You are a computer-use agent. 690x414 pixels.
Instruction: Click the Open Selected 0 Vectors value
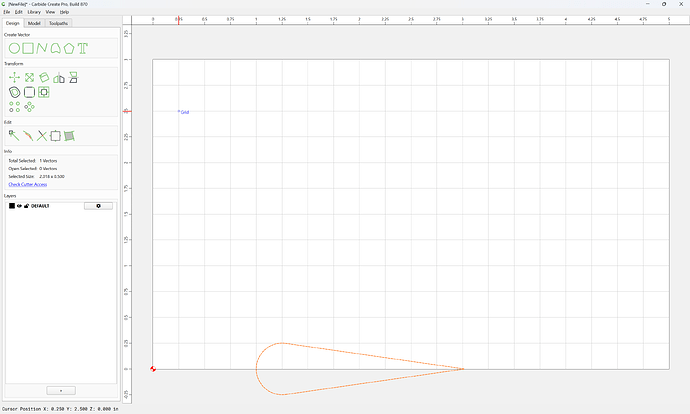tap(48, 169)
